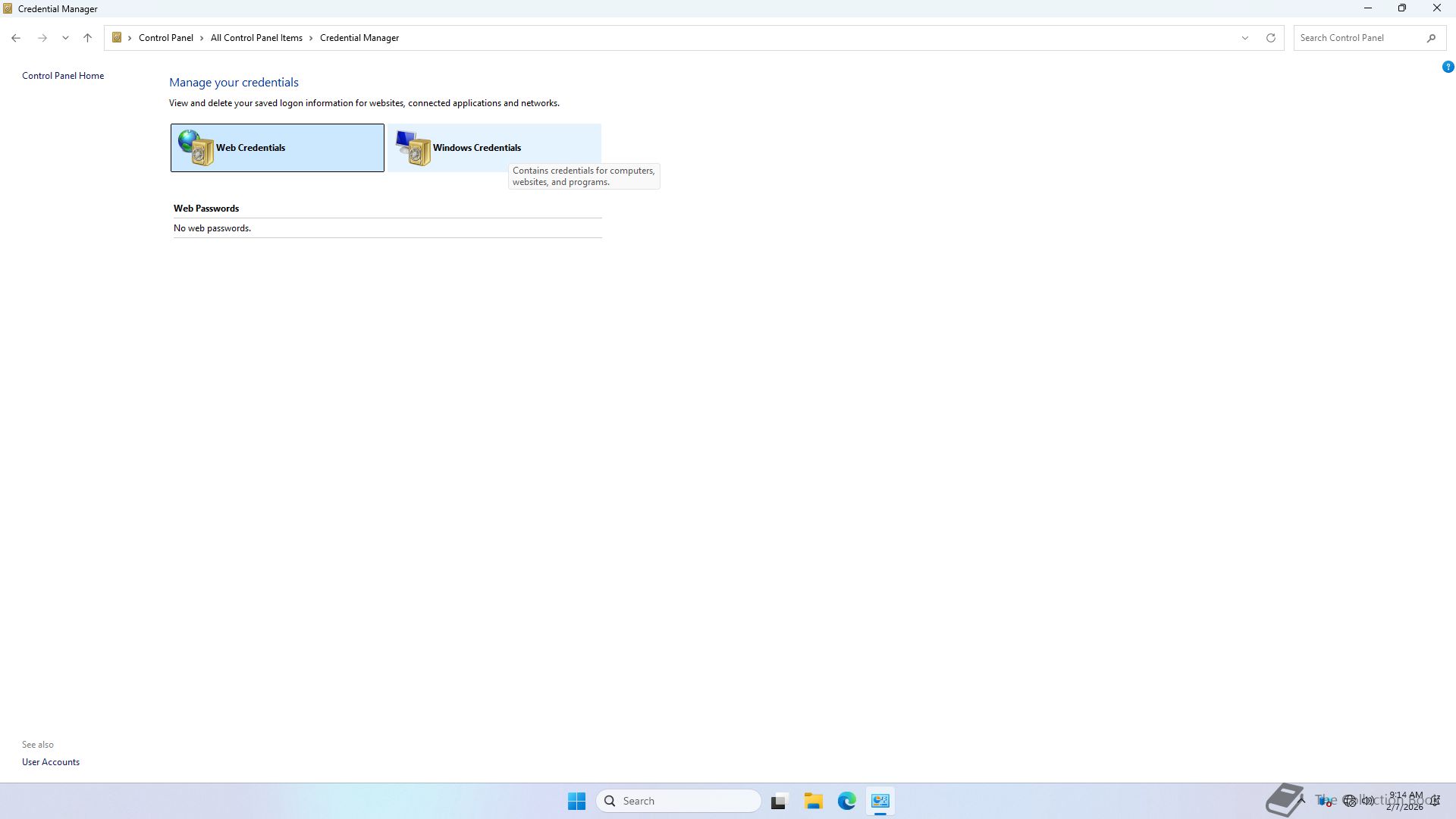Expand the recent locations dropdown arrow
The image size is (1456, 819).
65,38
